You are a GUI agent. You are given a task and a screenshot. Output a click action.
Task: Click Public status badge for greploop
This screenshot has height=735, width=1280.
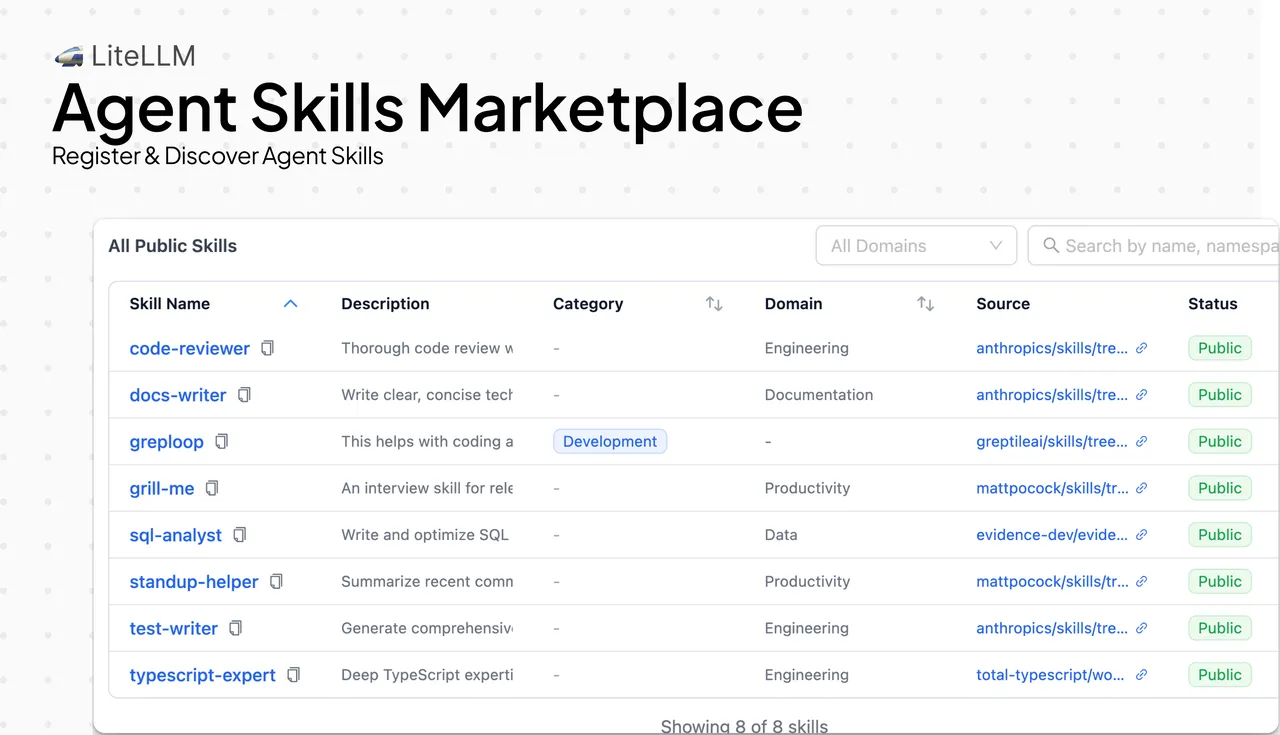[x=1220, y=441]
